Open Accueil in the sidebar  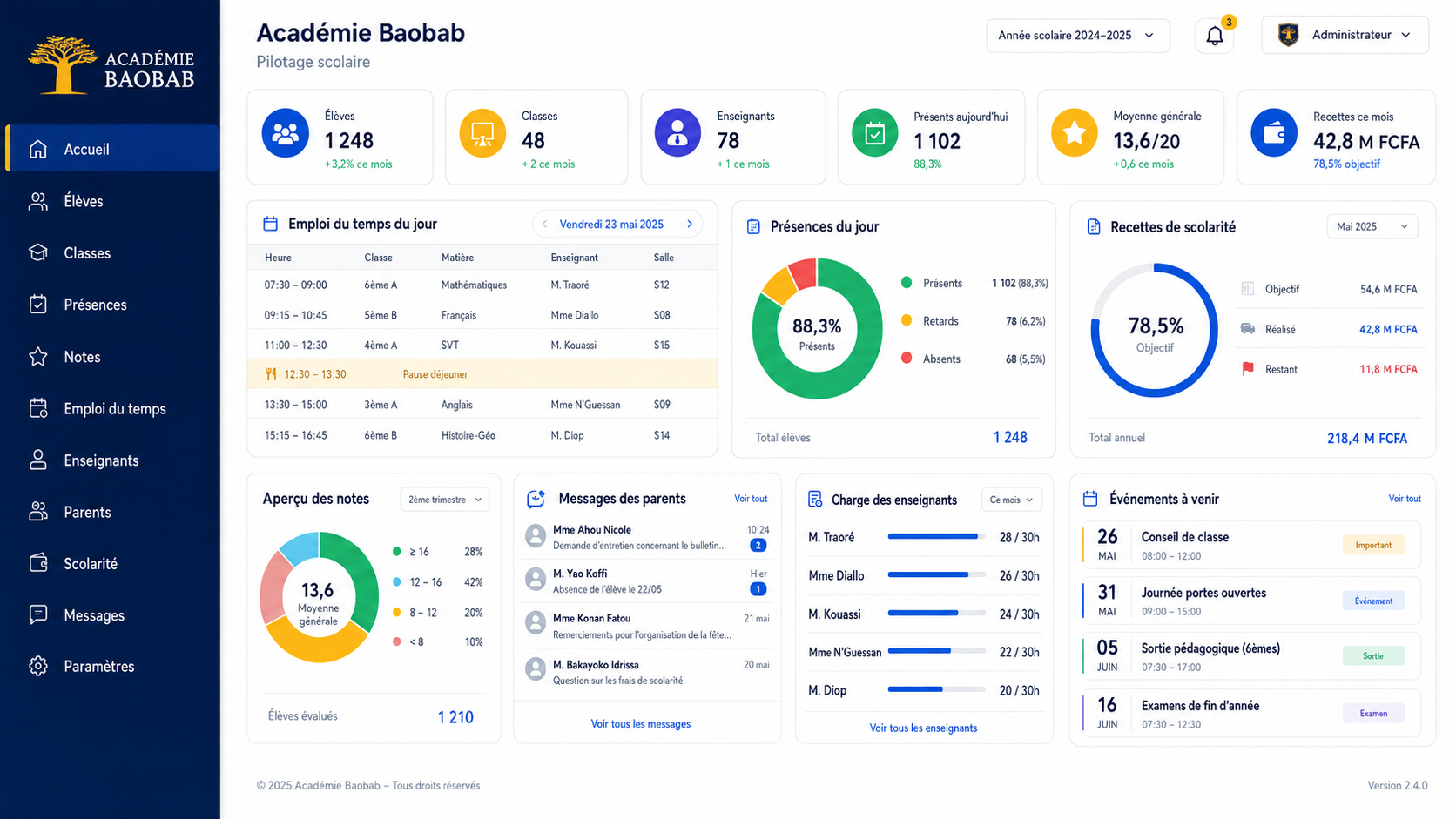point(112,149)
